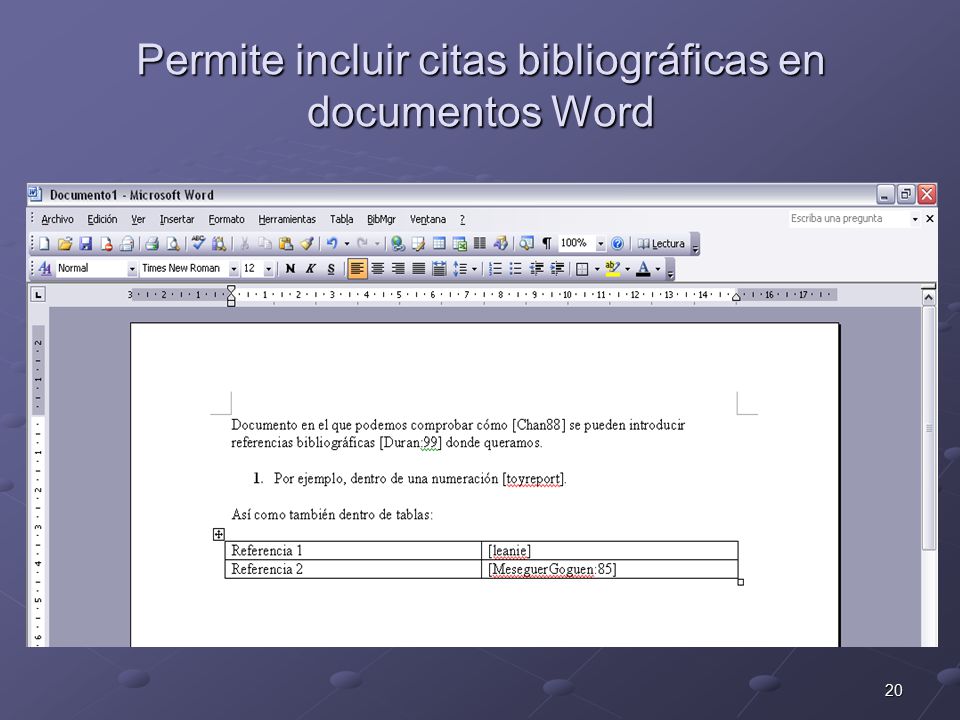
Task: Switch to Lectura reading layout
Action: tap(661, 244)
